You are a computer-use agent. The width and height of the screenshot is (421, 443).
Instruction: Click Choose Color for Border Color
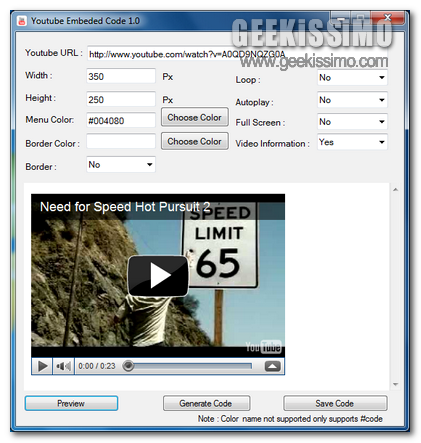(195, 141)
